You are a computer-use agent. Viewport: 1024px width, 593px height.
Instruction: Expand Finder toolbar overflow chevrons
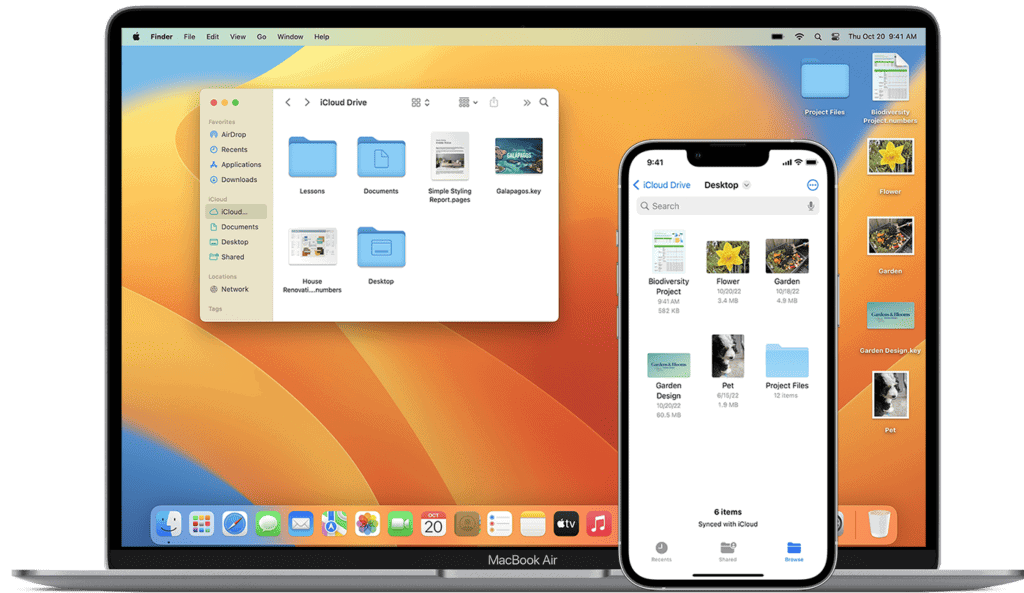(526, 103)
